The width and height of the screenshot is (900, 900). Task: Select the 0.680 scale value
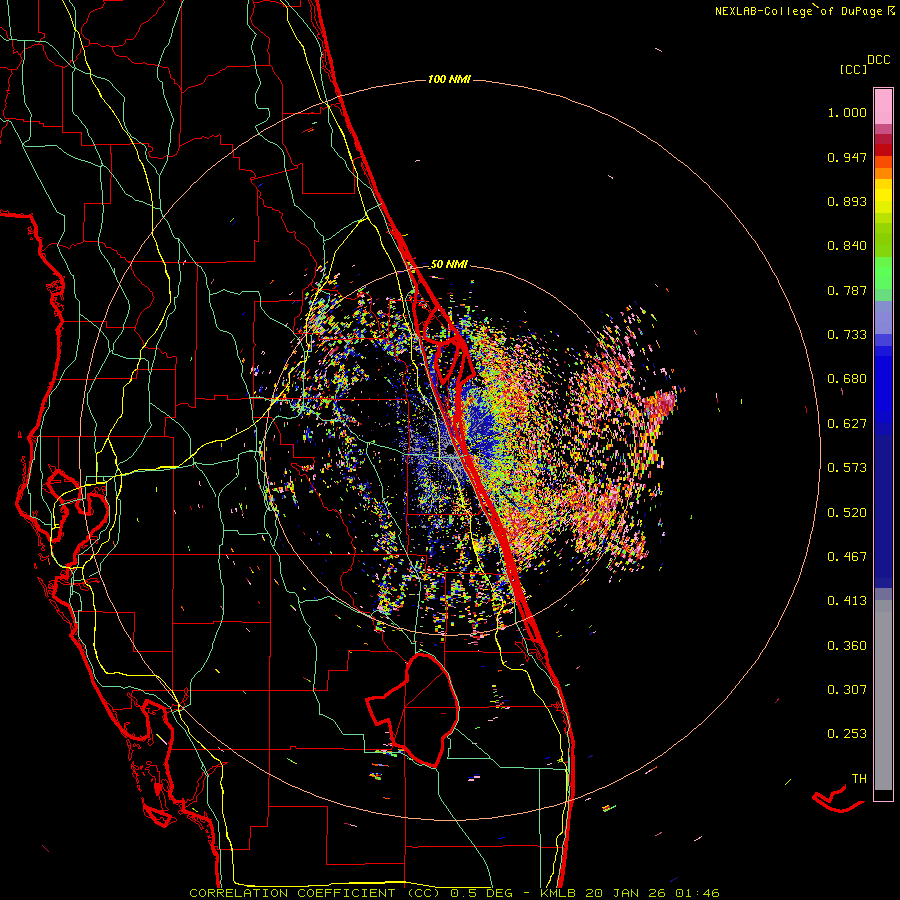pos(847,379)
